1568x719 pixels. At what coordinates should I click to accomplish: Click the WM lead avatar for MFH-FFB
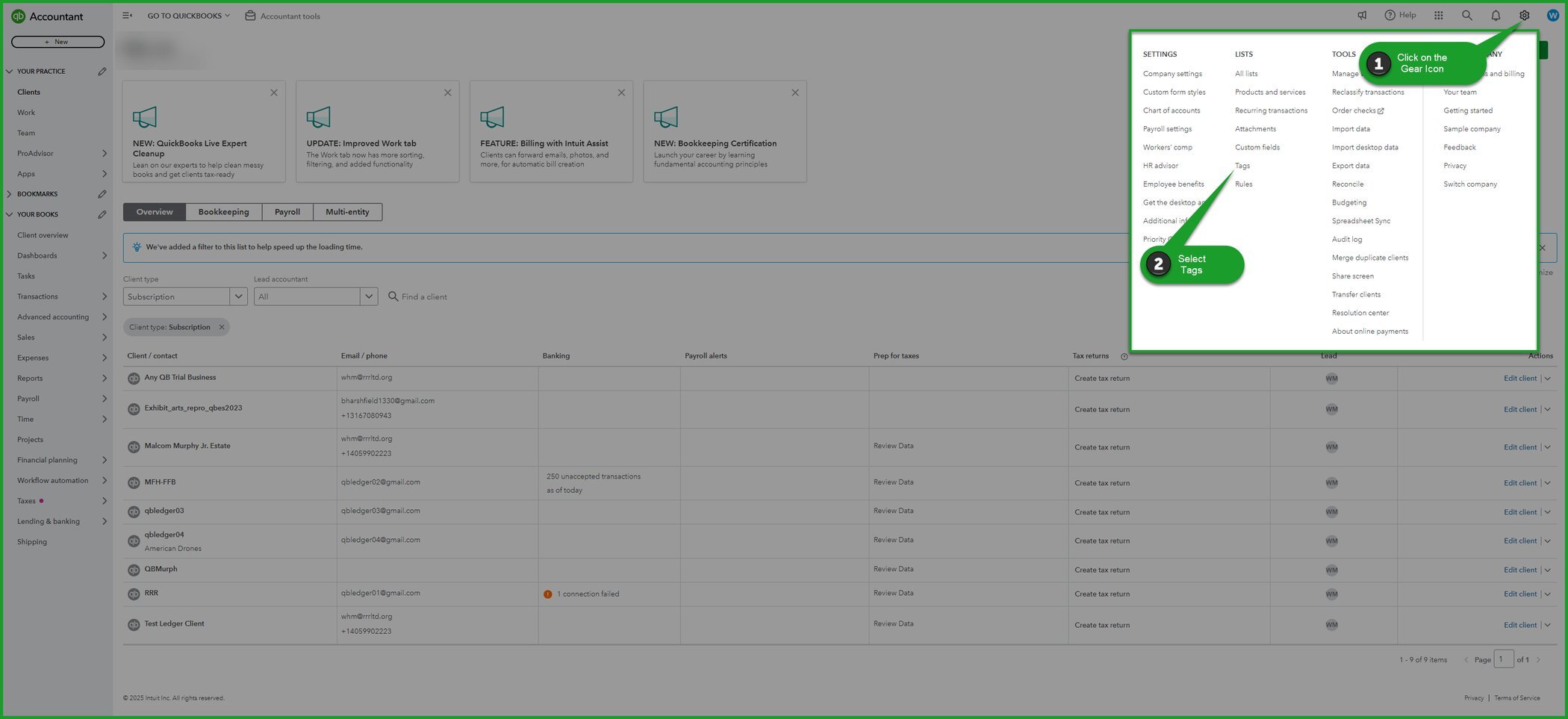click(1331, 482)
